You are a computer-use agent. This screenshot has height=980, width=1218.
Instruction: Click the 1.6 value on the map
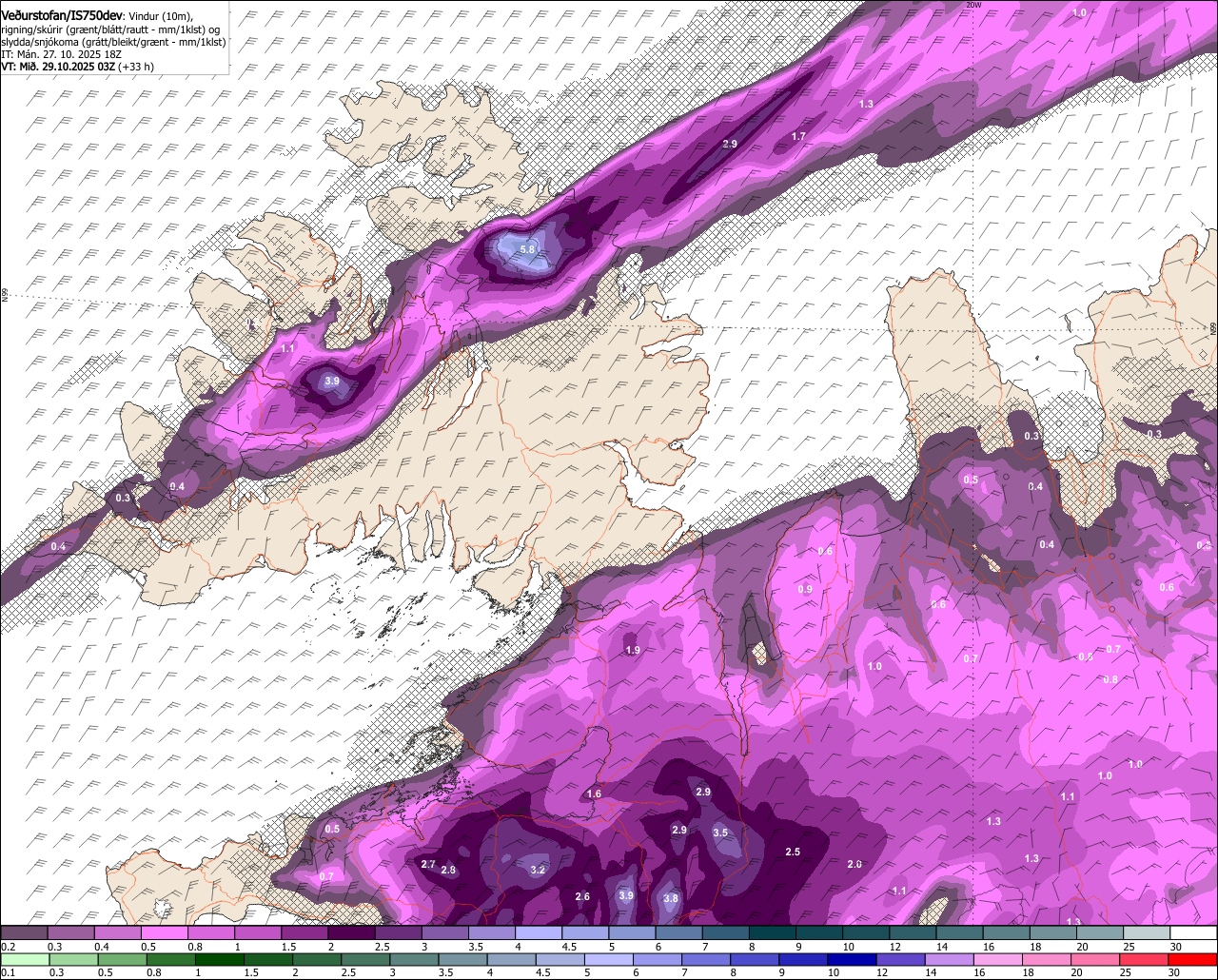(x=595, y=794)
